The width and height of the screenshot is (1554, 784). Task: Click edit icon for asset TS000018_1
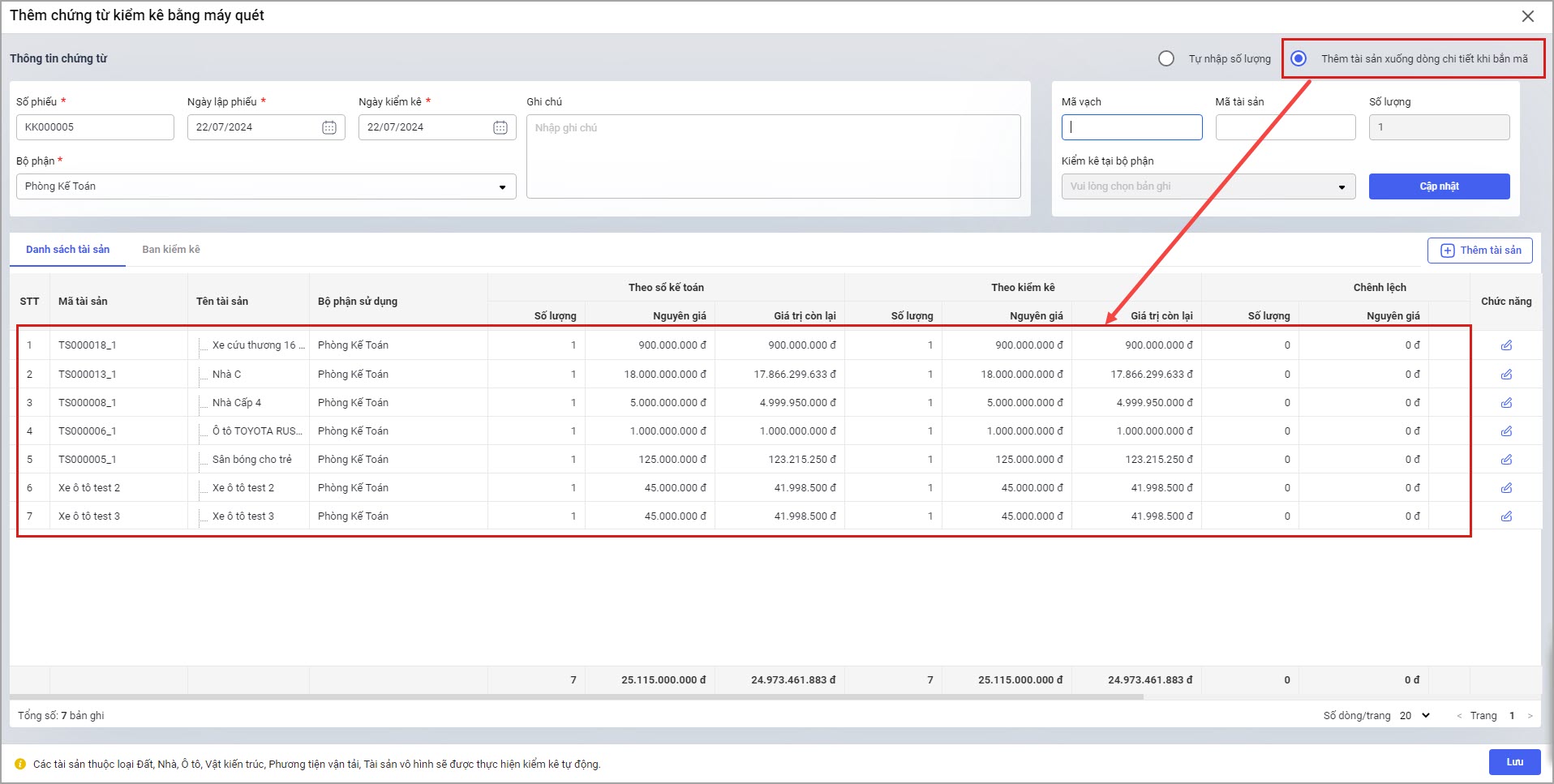(x=1506, y=345)
